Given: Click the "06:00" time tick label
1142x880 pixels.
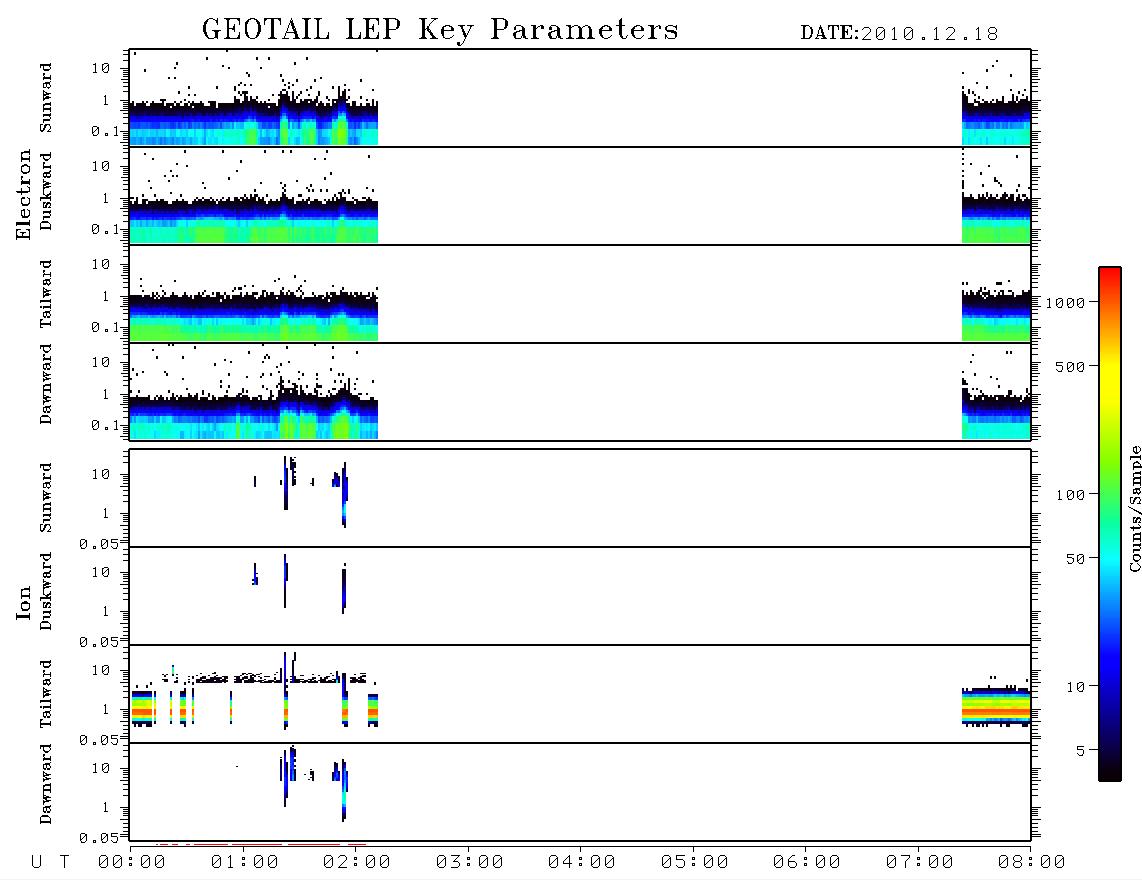Looking at the screenshot, I should coord(807,863).
